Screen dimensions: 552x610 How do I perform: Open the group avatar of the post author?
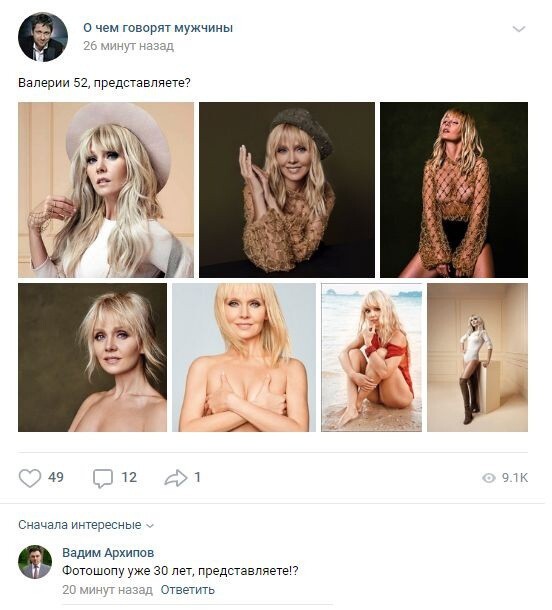[x=43, y=37]
